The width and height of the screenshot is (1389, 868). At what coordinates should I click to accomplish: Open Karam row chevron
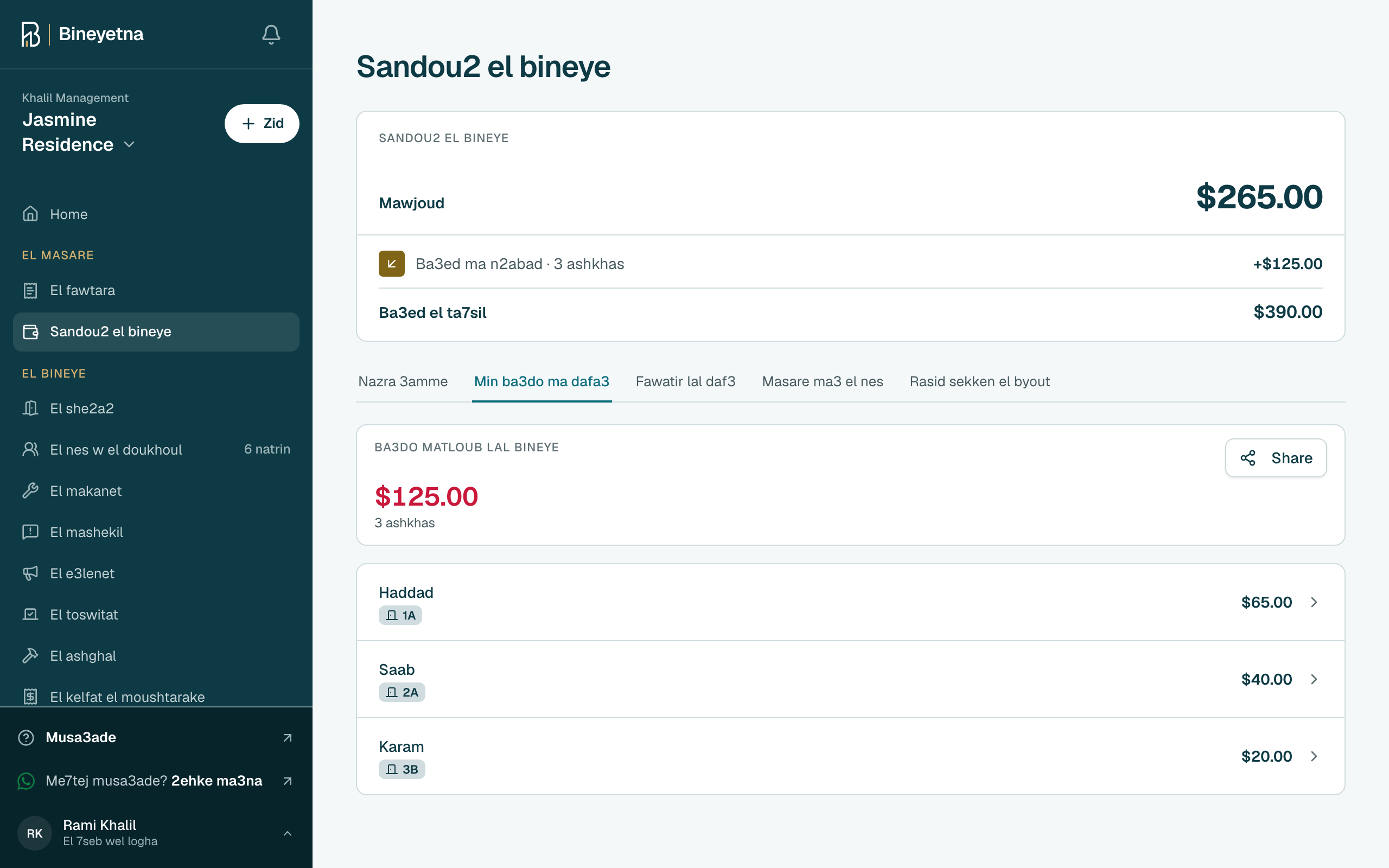(x=1314, y=756)
